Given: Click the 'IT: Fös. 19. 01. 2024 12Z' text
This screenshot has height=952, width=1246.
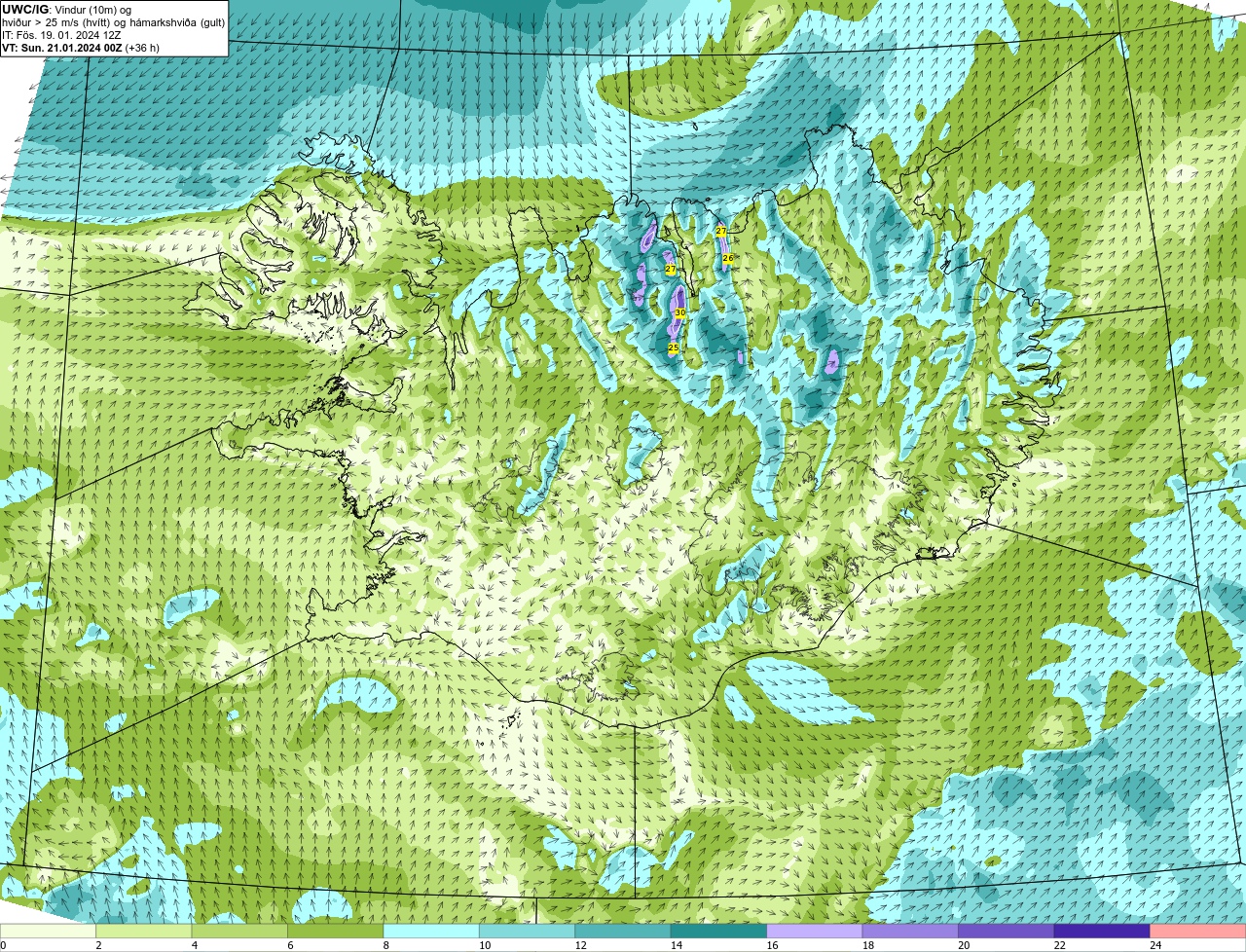Looking at the screenshot, I should pyautogui.click(x=61, y=35).
